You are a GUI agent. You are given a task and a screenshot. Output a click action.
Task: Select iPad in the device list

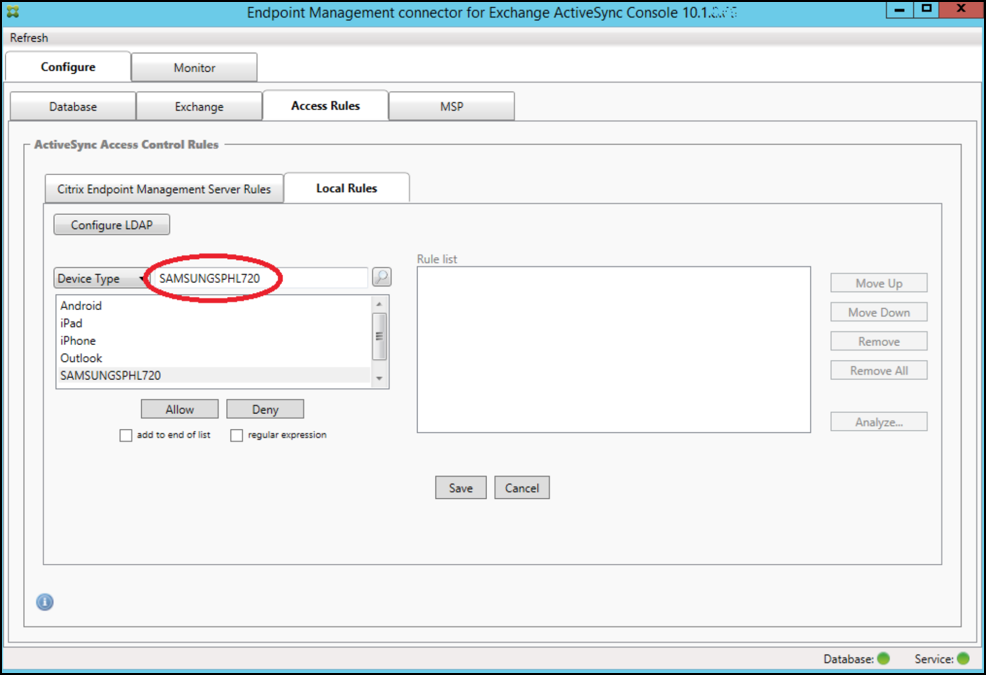coord(214,323)
